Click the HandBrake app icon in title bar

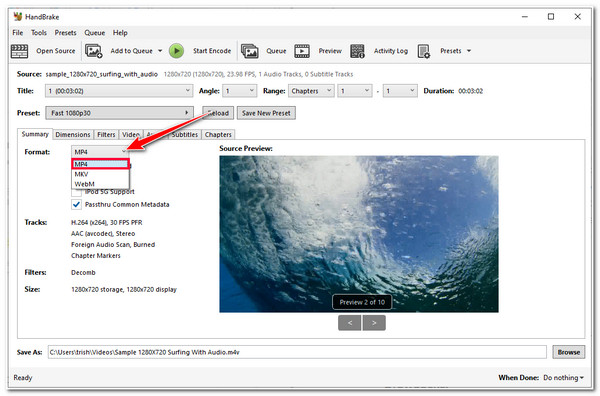tap(18, 16)
